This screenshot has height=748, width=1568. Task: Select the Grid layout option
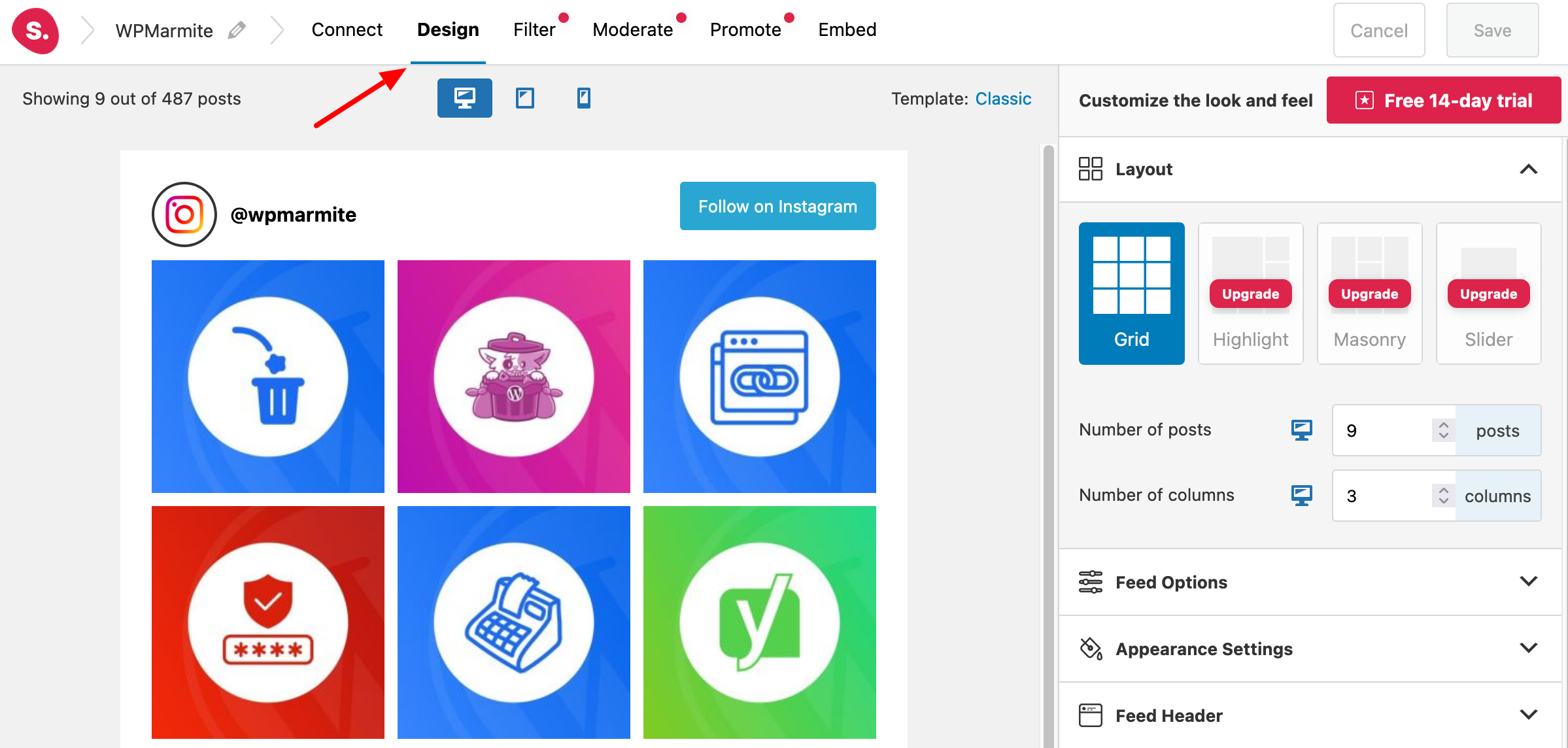click(x=1131, y=294)
